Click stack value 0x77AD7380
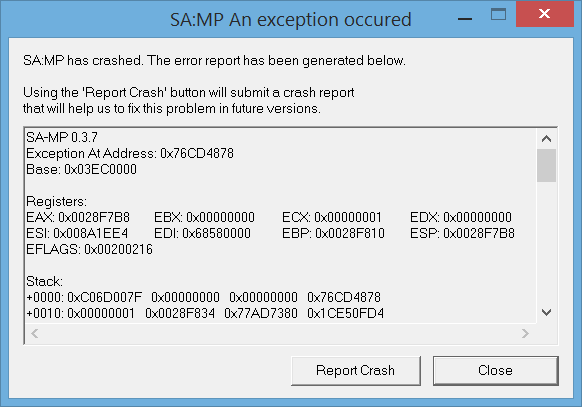 [x=261, y=313]
